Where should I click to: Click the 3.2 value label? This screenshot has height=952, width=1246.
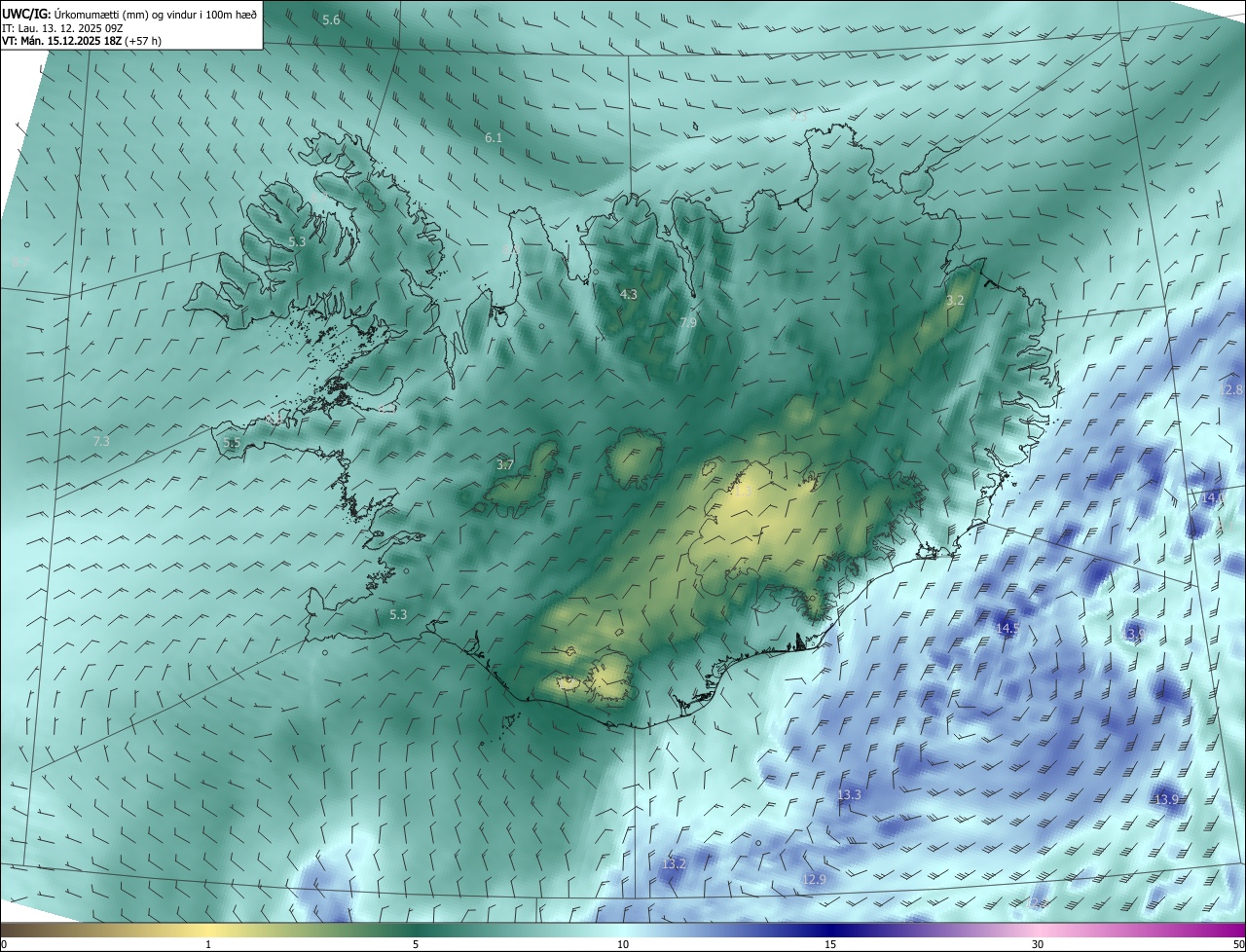(955, 301)
